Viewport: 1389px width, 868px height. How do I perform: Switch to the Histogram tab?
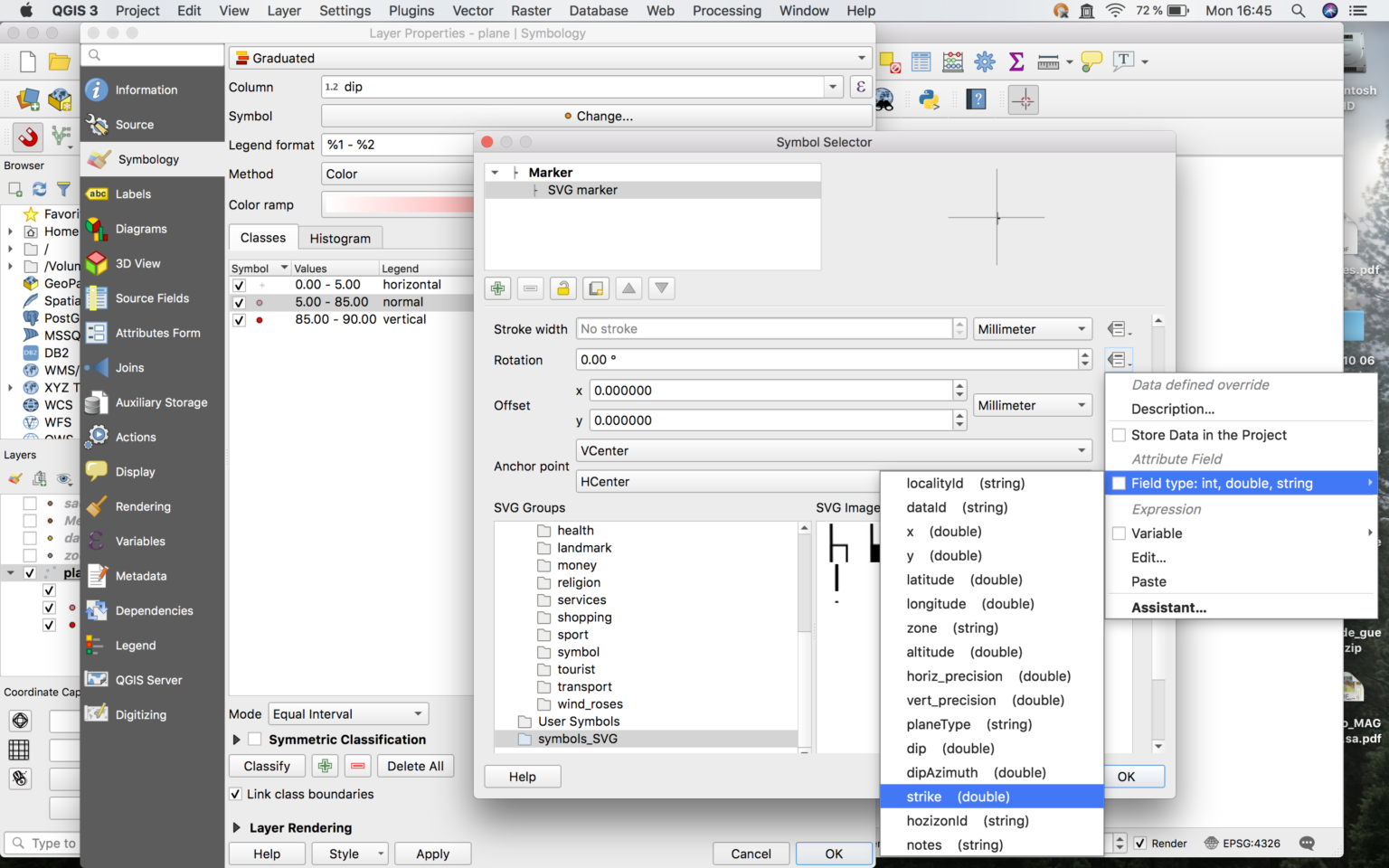point(340,238)
